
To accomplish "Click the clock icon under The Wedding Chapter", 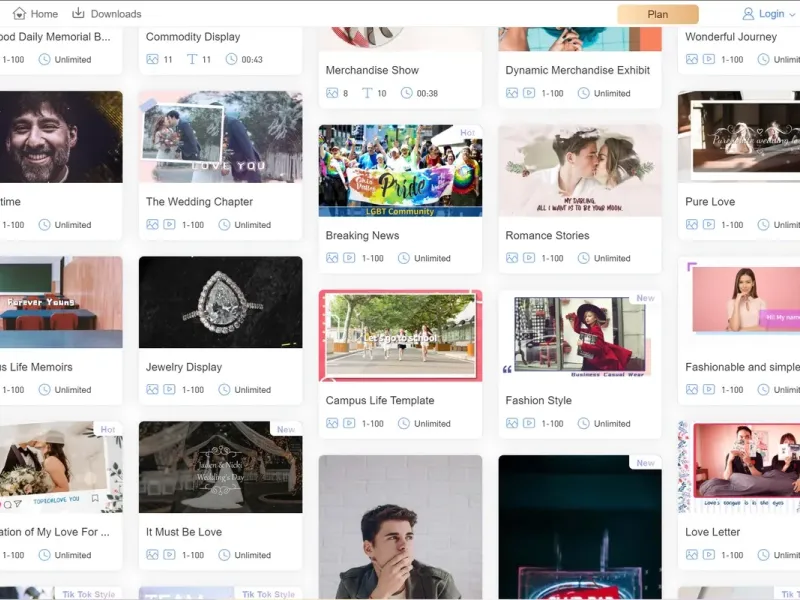I will (224, 224).
